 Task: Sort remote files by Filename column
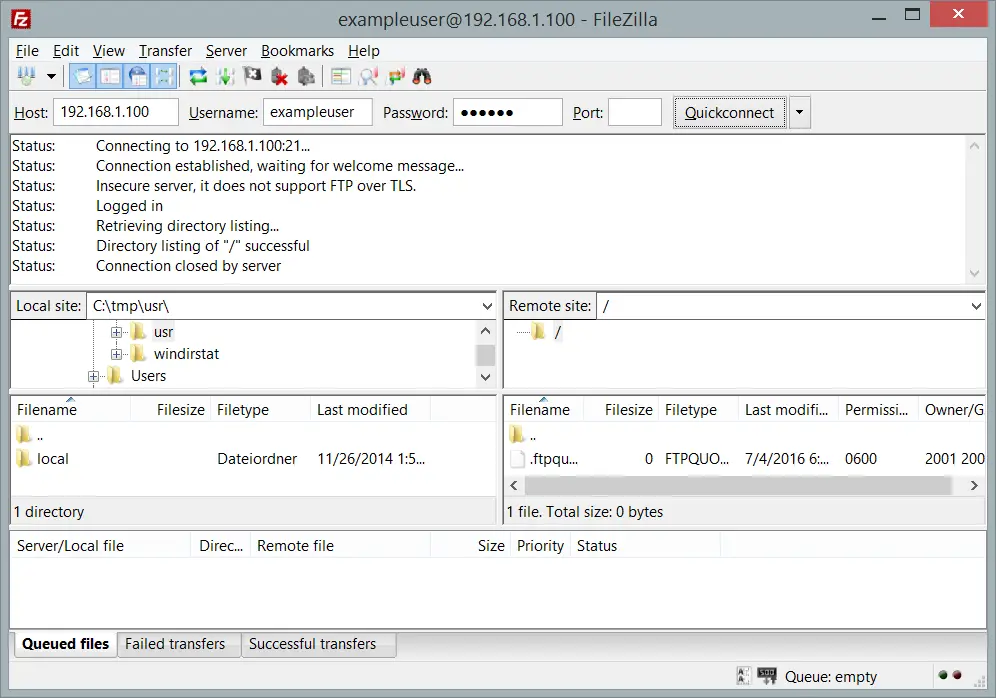[x=544, y=410]
